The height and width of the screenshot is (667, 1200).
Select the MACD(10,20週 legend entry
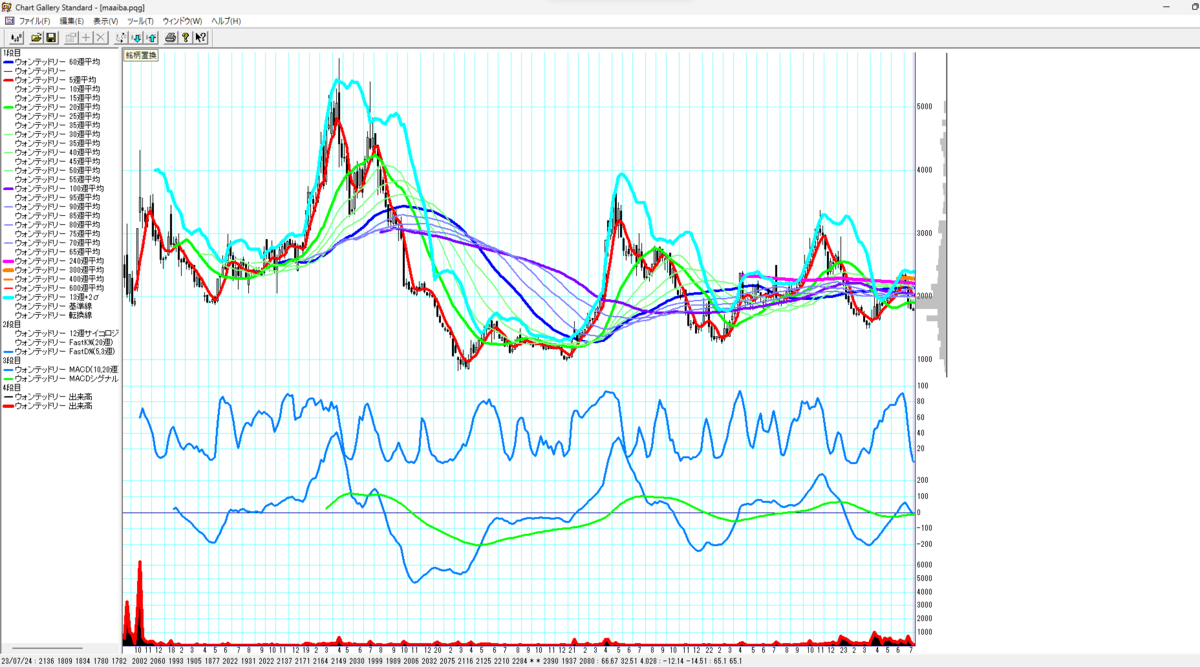tap(59, 370)
